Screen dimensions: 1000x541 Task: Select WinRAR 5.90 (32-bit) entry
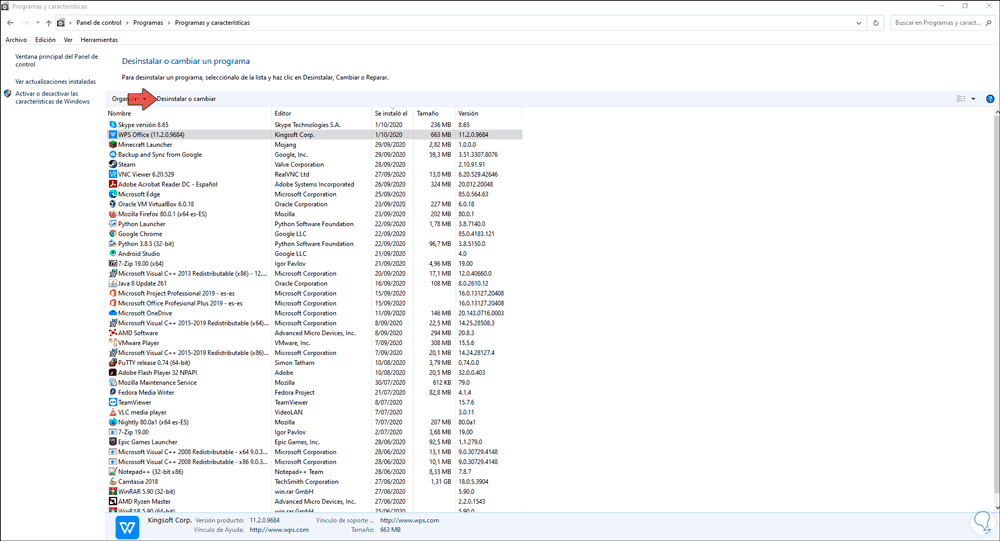coord(314,491)
